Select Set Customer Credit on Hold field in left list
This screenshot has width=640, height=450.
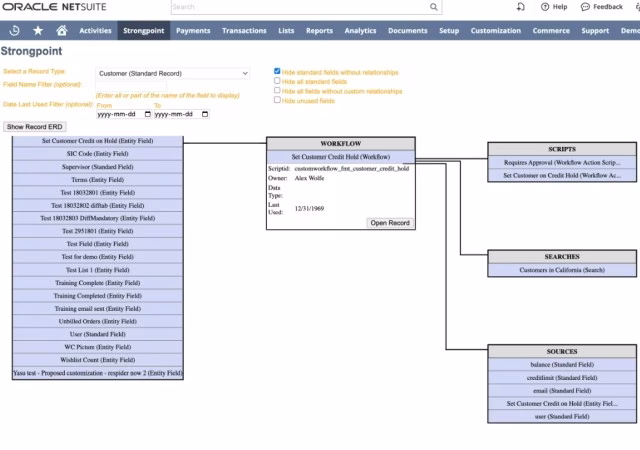[98, 141]
